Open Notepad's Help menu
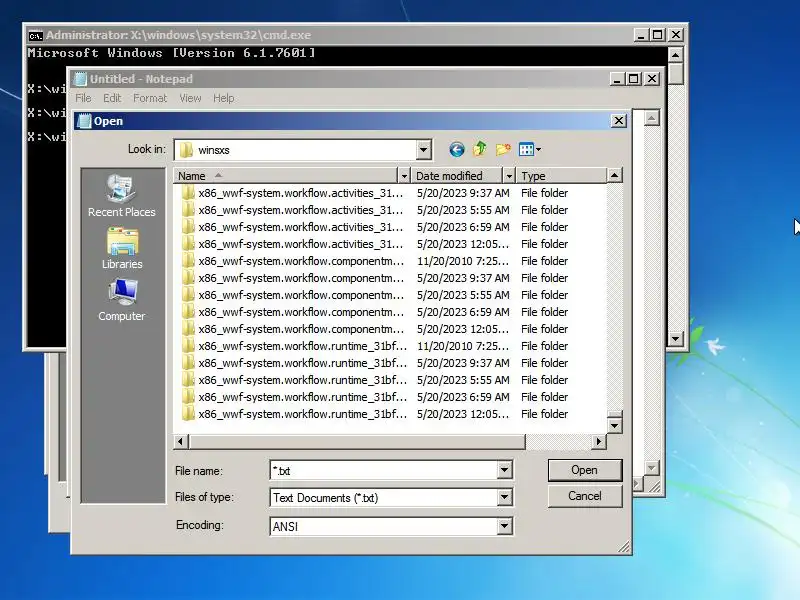The width and height of the screenshot is (800, 600). tap(223, 98)
